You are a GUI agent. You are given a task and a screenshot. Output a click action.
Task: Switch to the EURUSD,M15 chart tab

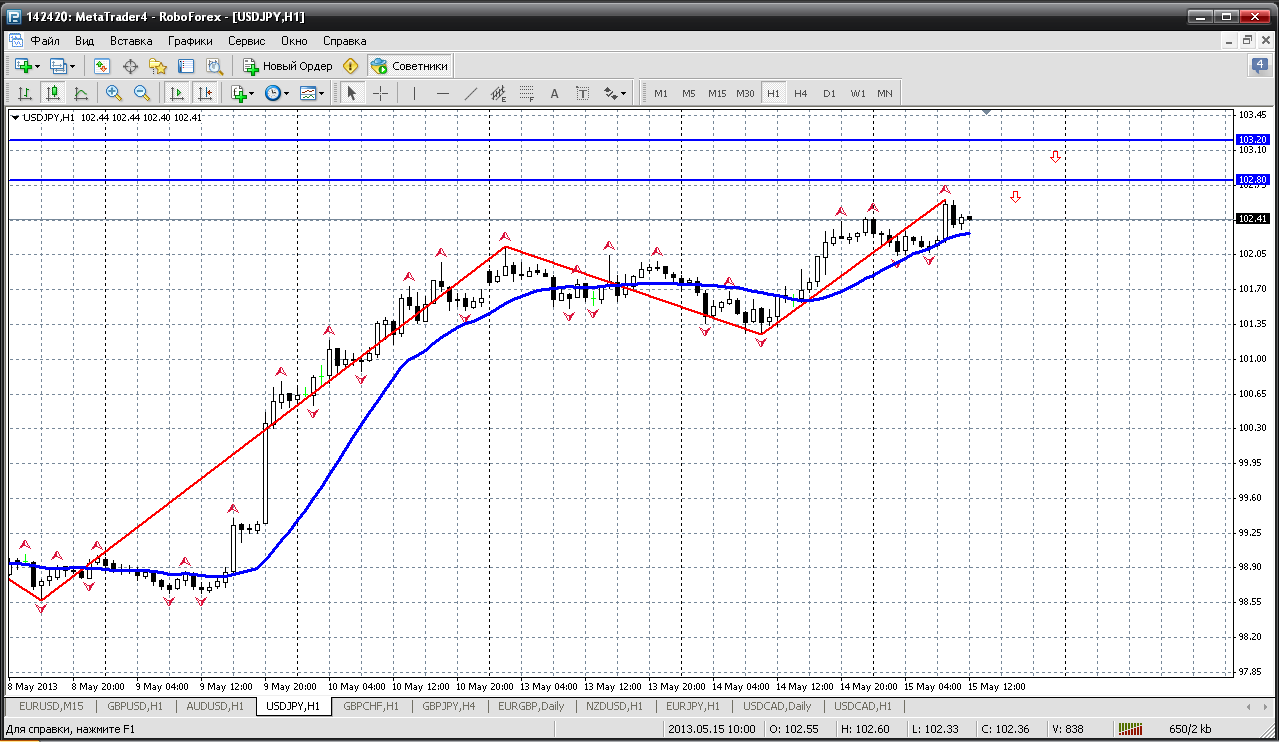coord(51,706)
